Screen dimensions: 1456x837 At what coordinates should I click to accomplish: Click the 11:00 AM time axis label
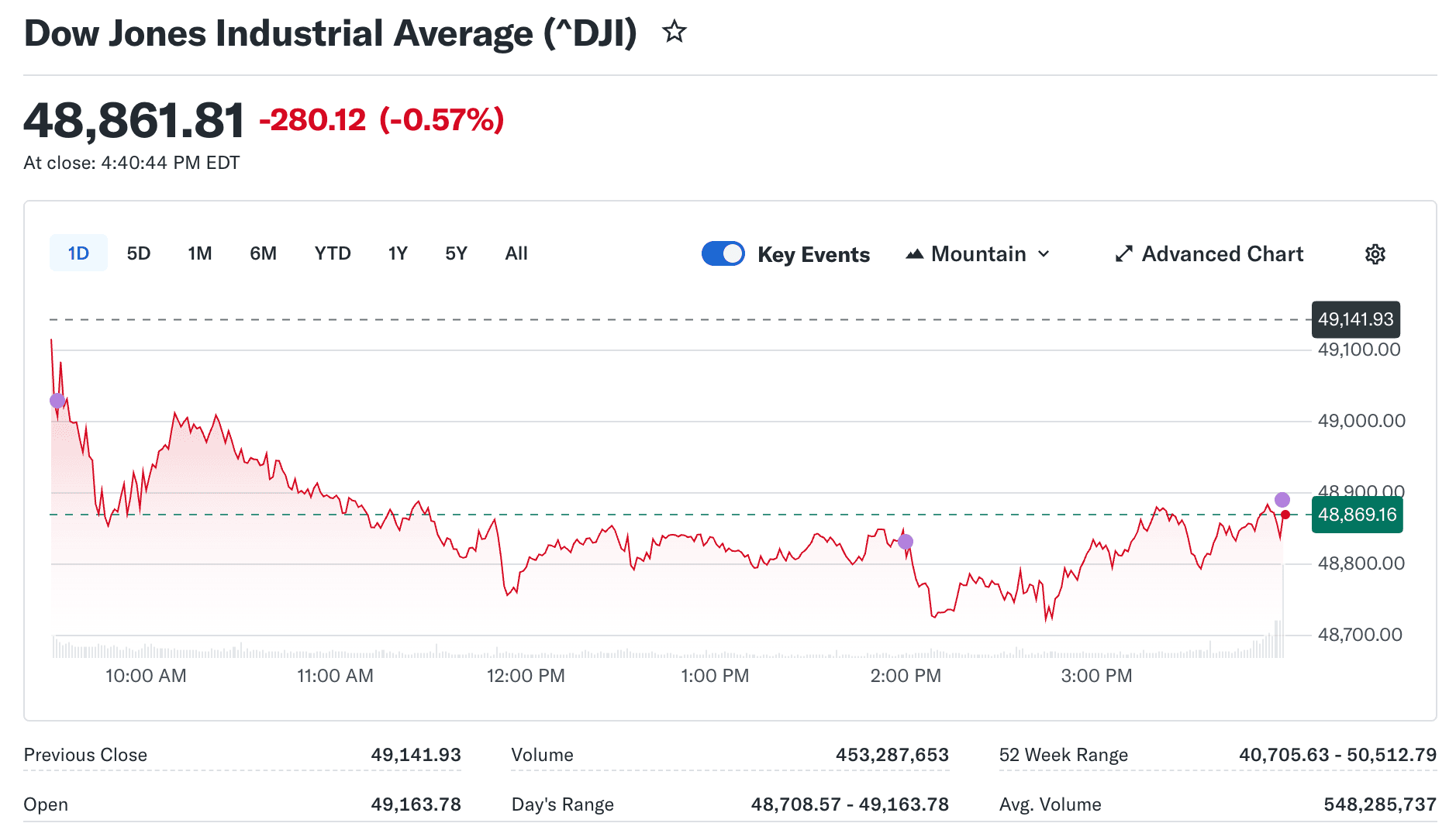click(335, 676)
